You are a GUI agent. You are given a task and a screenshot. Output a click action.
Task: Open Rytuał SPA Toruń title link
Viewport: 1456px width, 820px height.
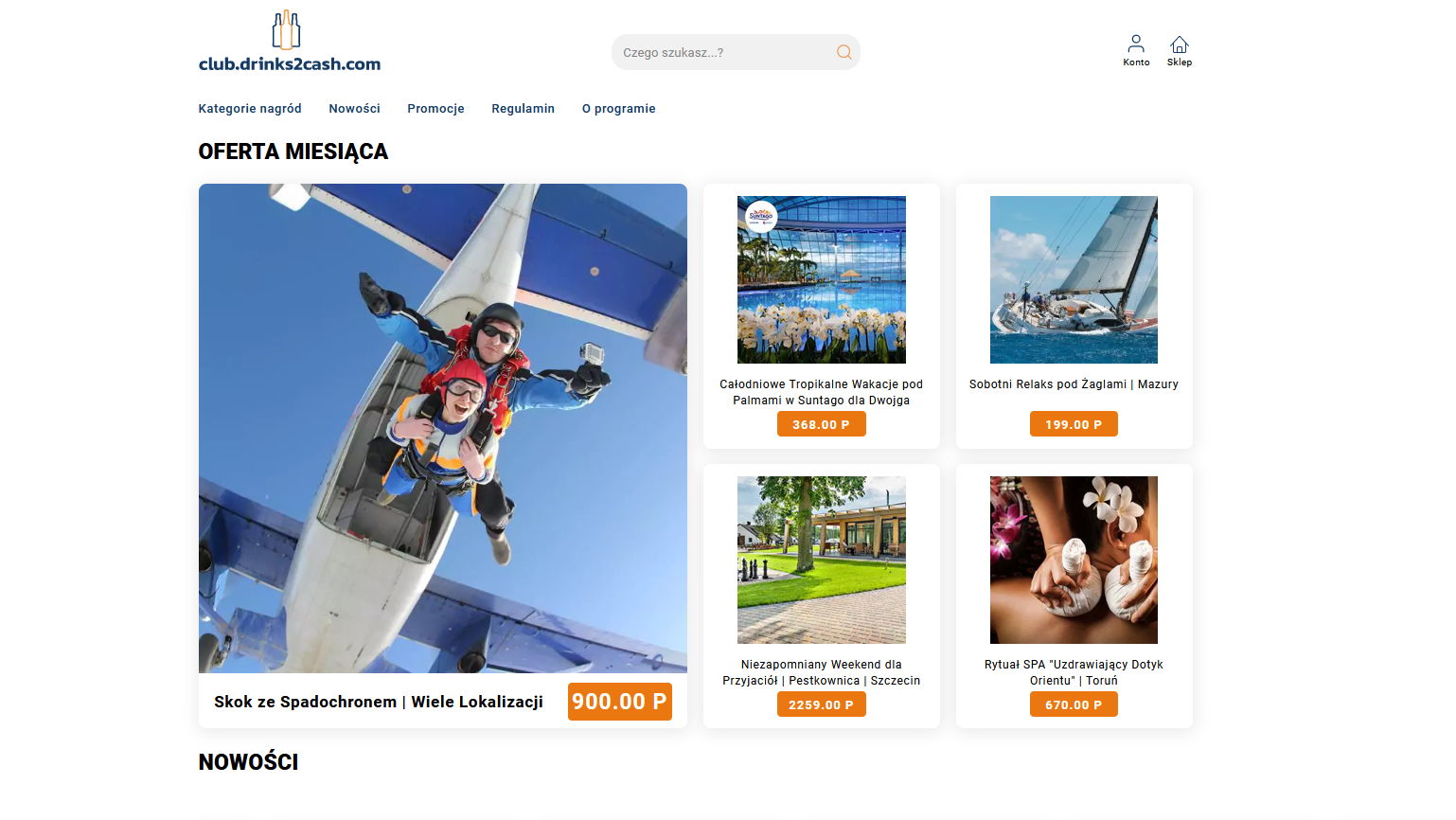(x=1074, y=672)
